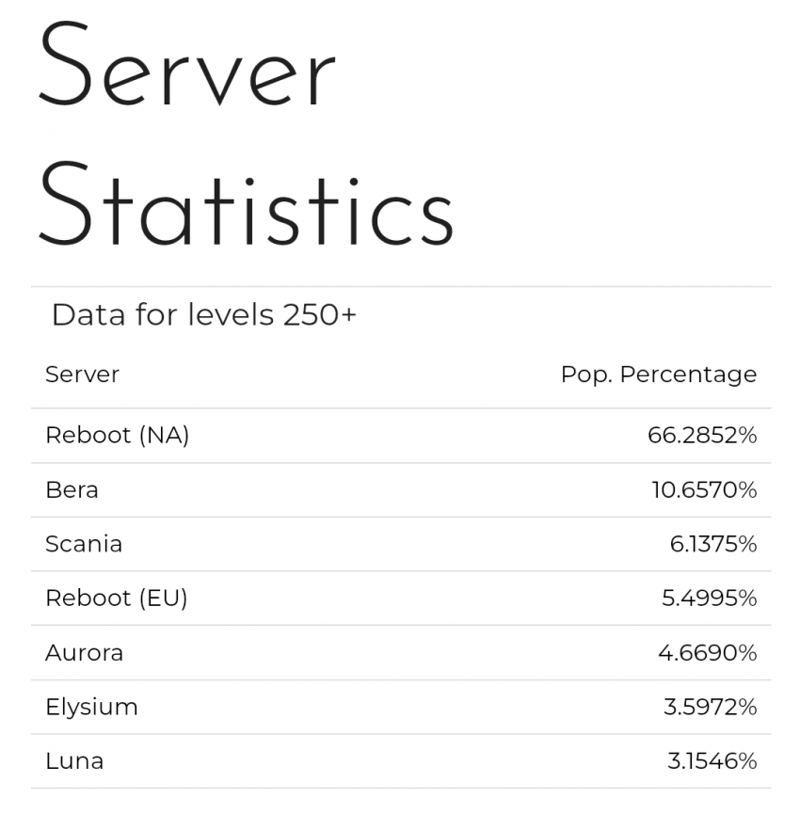800x814 pixels.
Task: Select the Reboot (EU) server name
Action: point(116,598)
